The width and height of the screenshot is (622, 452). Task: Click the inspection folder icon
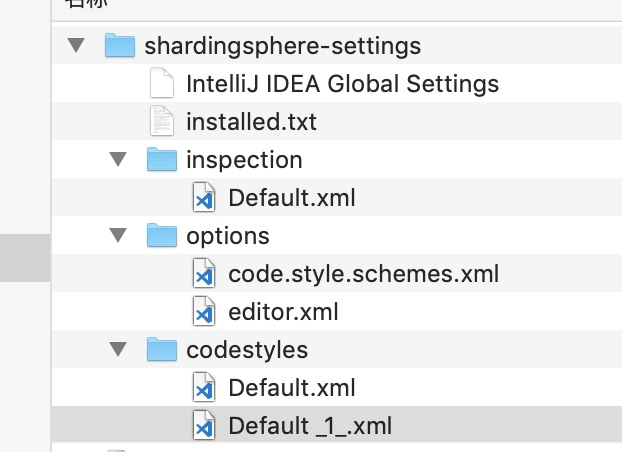pos(162,159)
